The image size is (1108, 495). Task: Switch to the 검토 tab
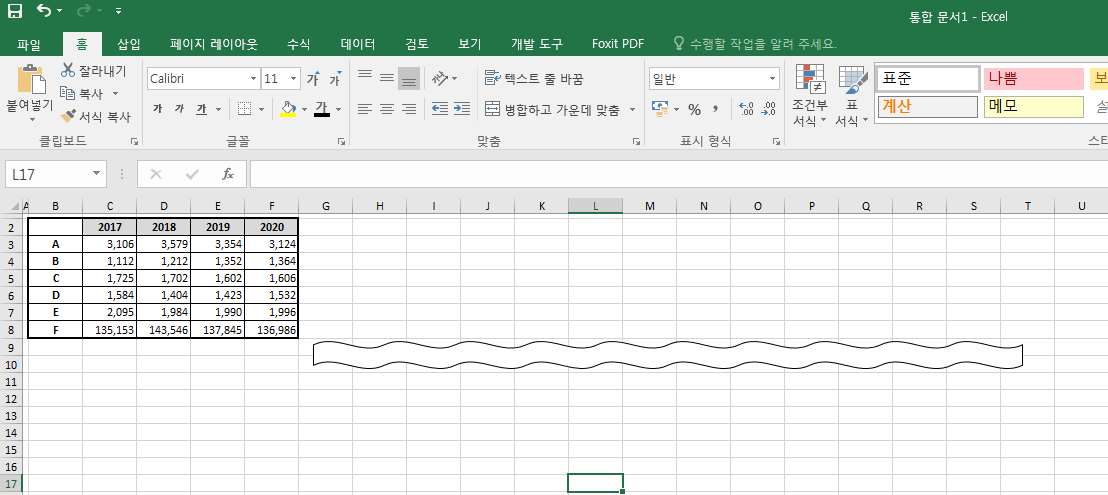[x=417, y=44]
